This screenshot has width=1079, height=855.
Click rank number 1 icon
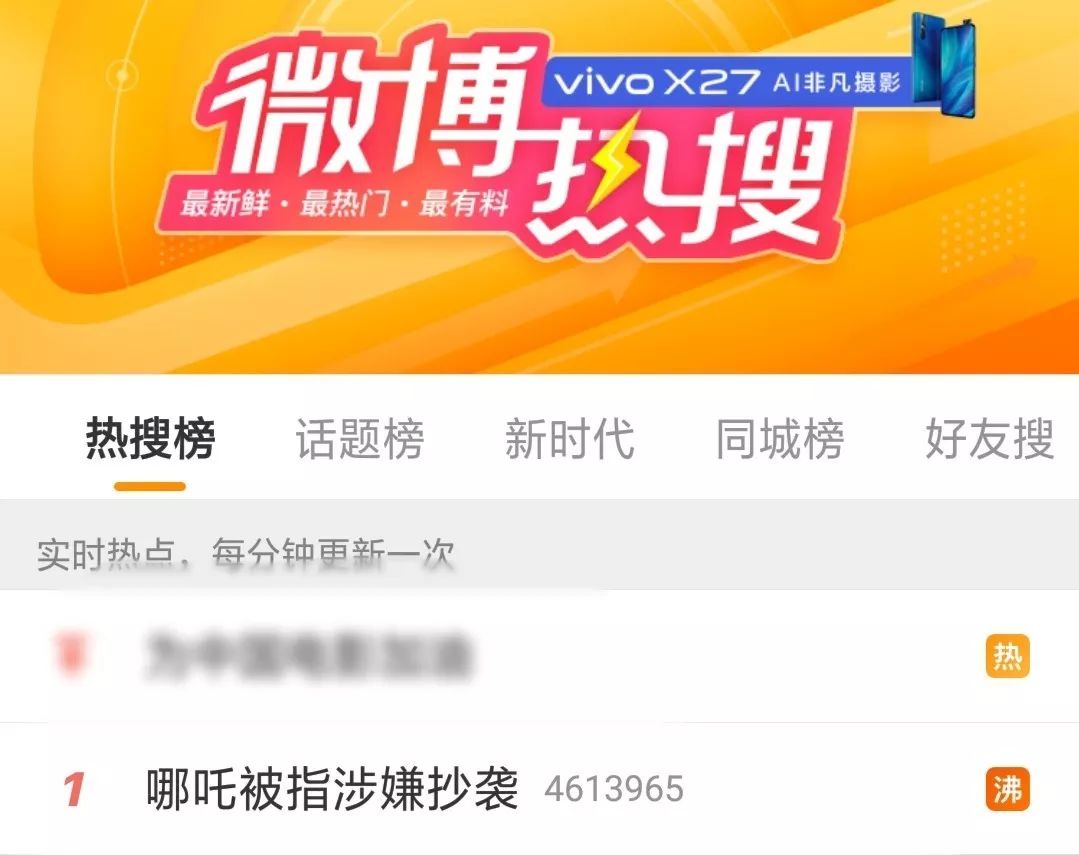tap(74, 790)
